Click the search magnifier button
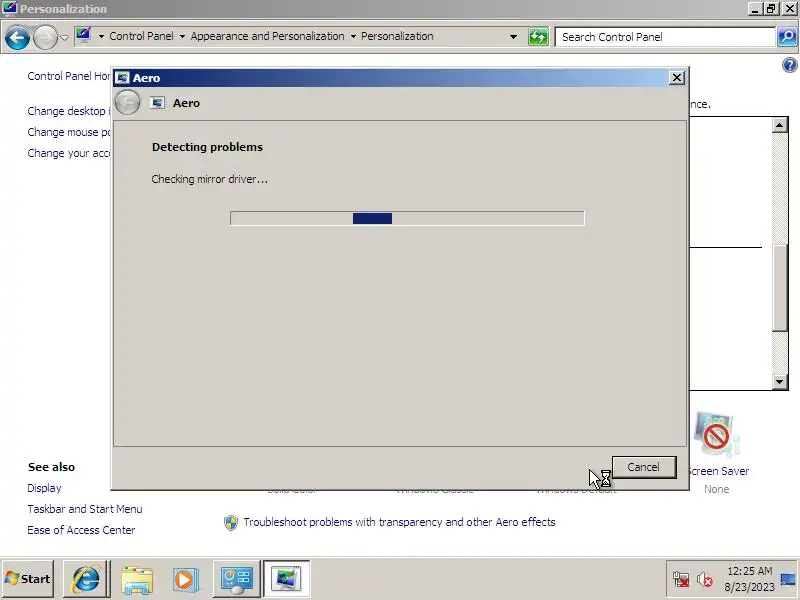The image size is (800, 600). 787,37
